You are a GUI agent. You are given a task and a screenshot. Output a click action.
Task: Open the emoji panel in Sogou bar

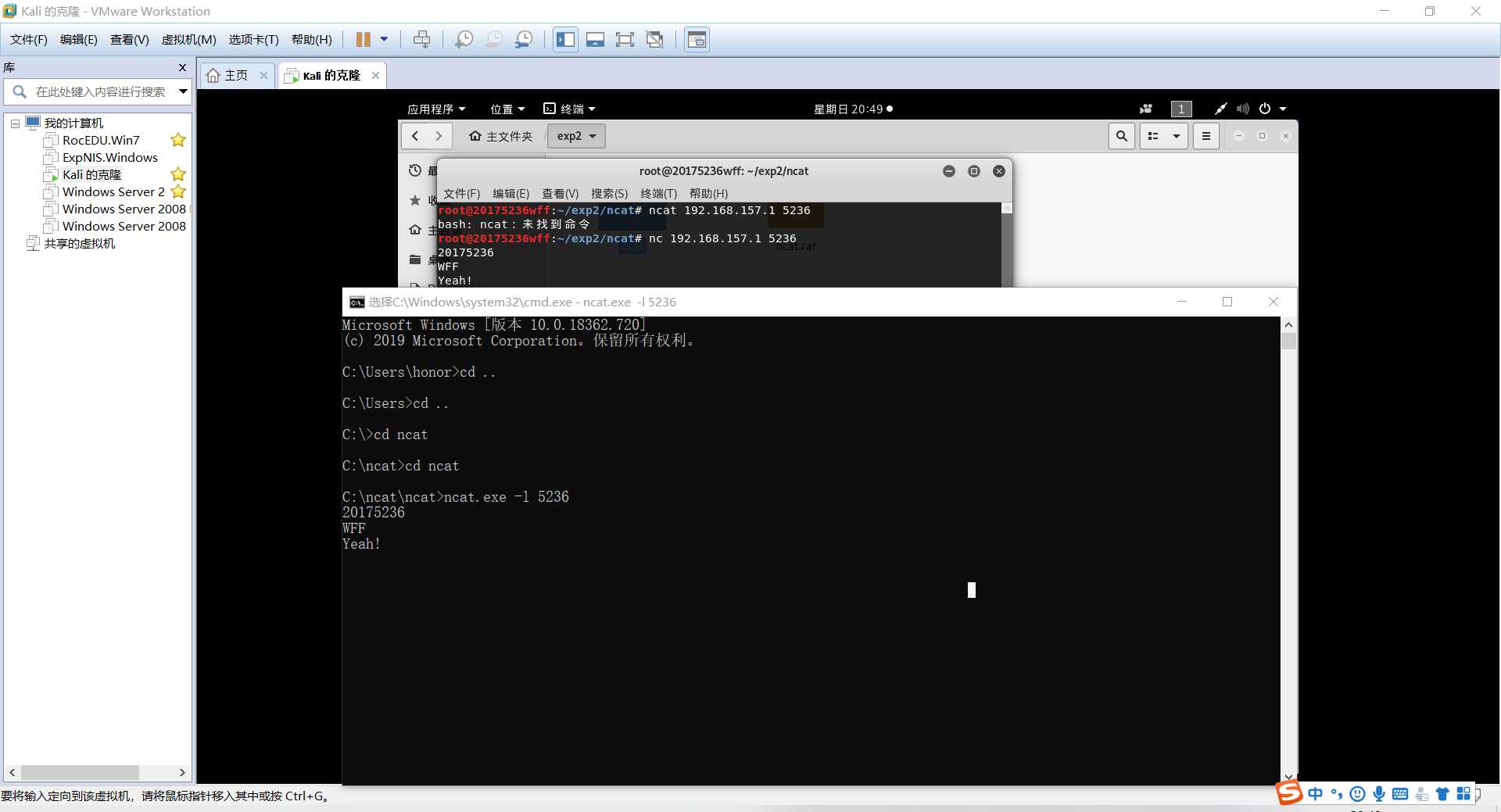click(x=1358, y=794)
